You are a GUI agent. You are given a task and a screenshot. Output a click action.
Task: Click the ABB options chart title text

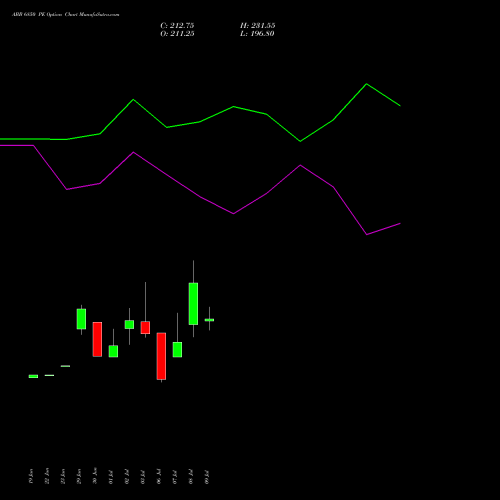coord(65,15)
